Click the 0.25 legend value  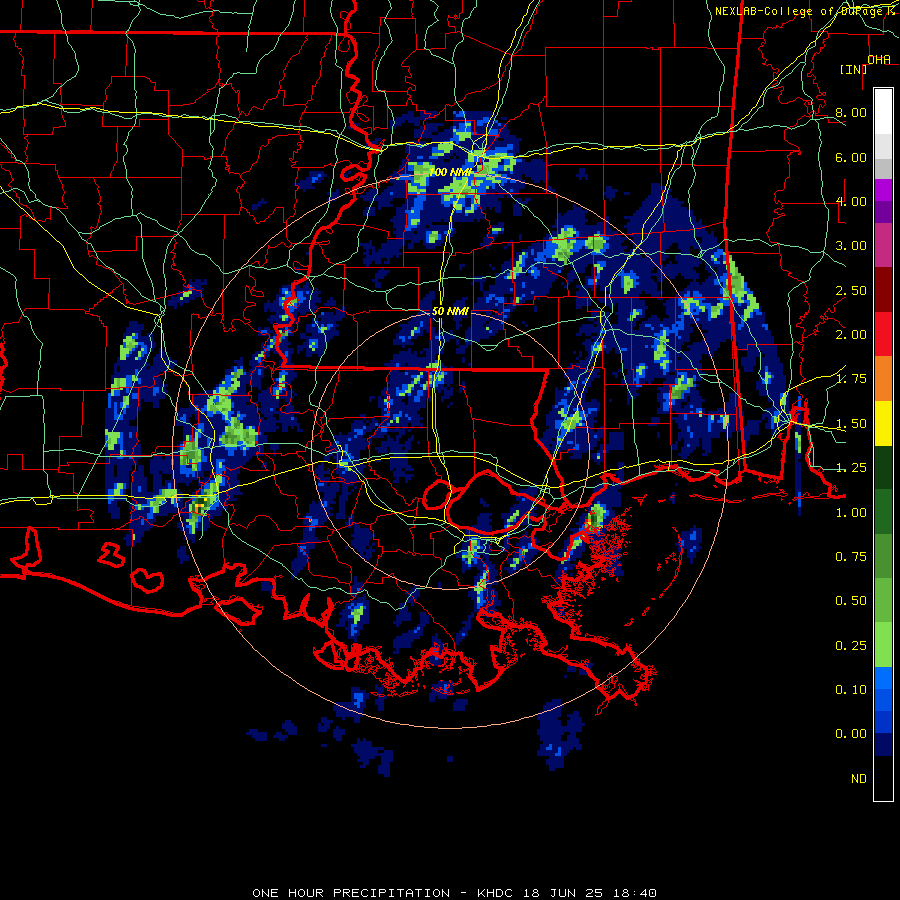pyautogui.click(x=851, y=646)
